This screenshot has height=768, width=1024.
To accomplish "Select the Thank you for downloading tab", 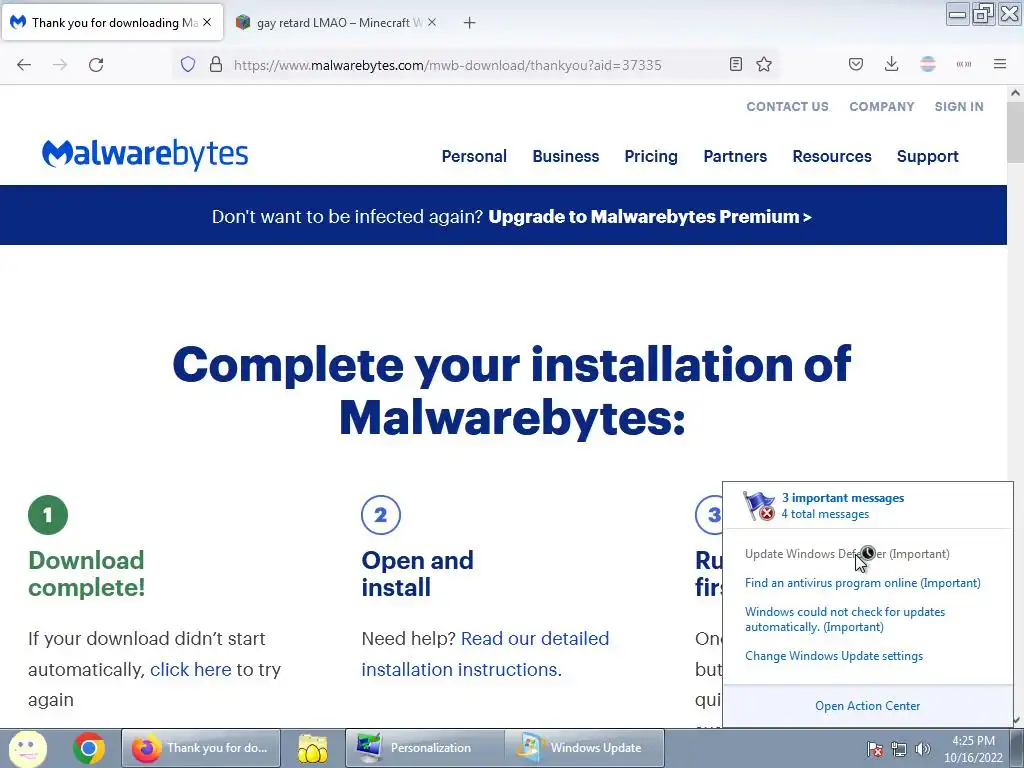I will [114, 23].
